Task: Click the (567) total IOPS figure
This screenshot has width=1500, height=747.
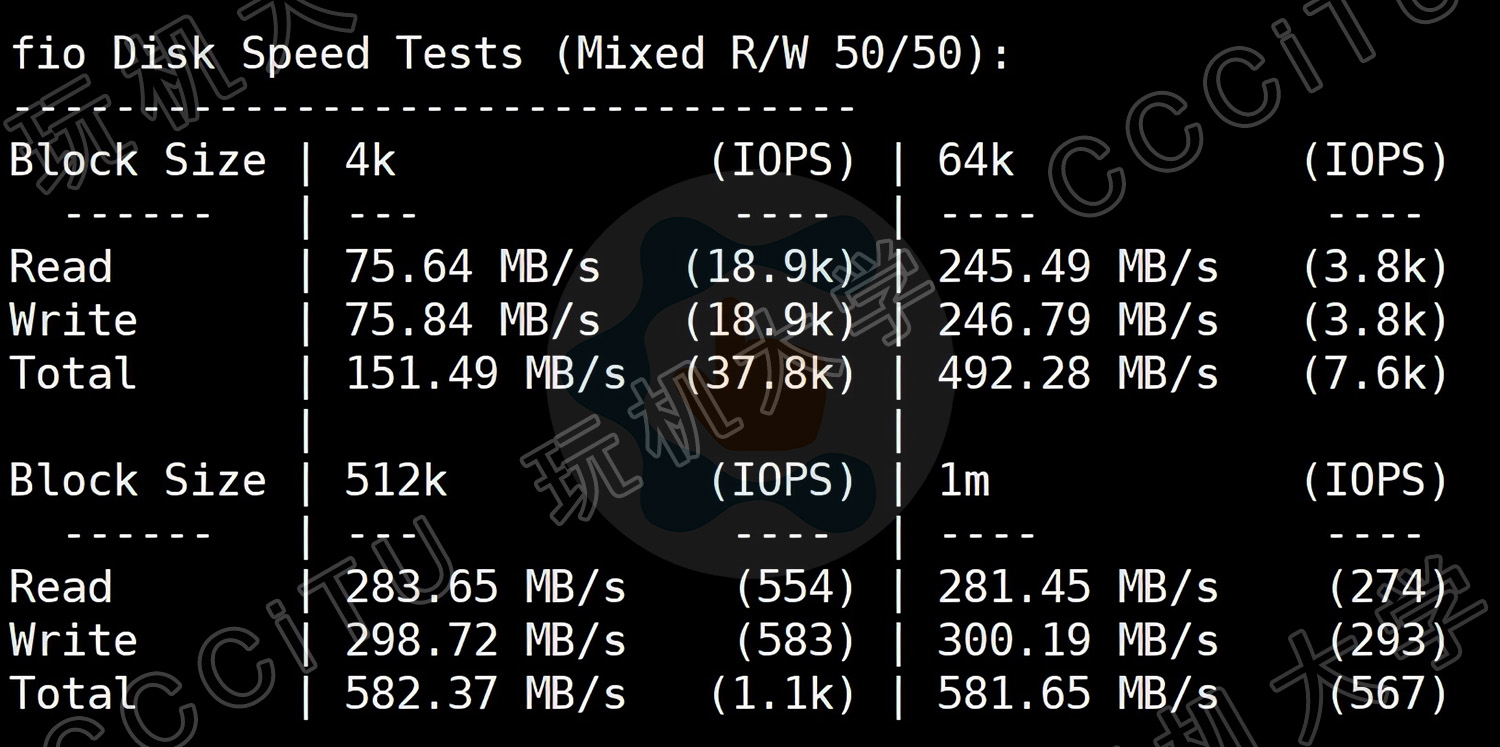Action: pos(1388,693)
